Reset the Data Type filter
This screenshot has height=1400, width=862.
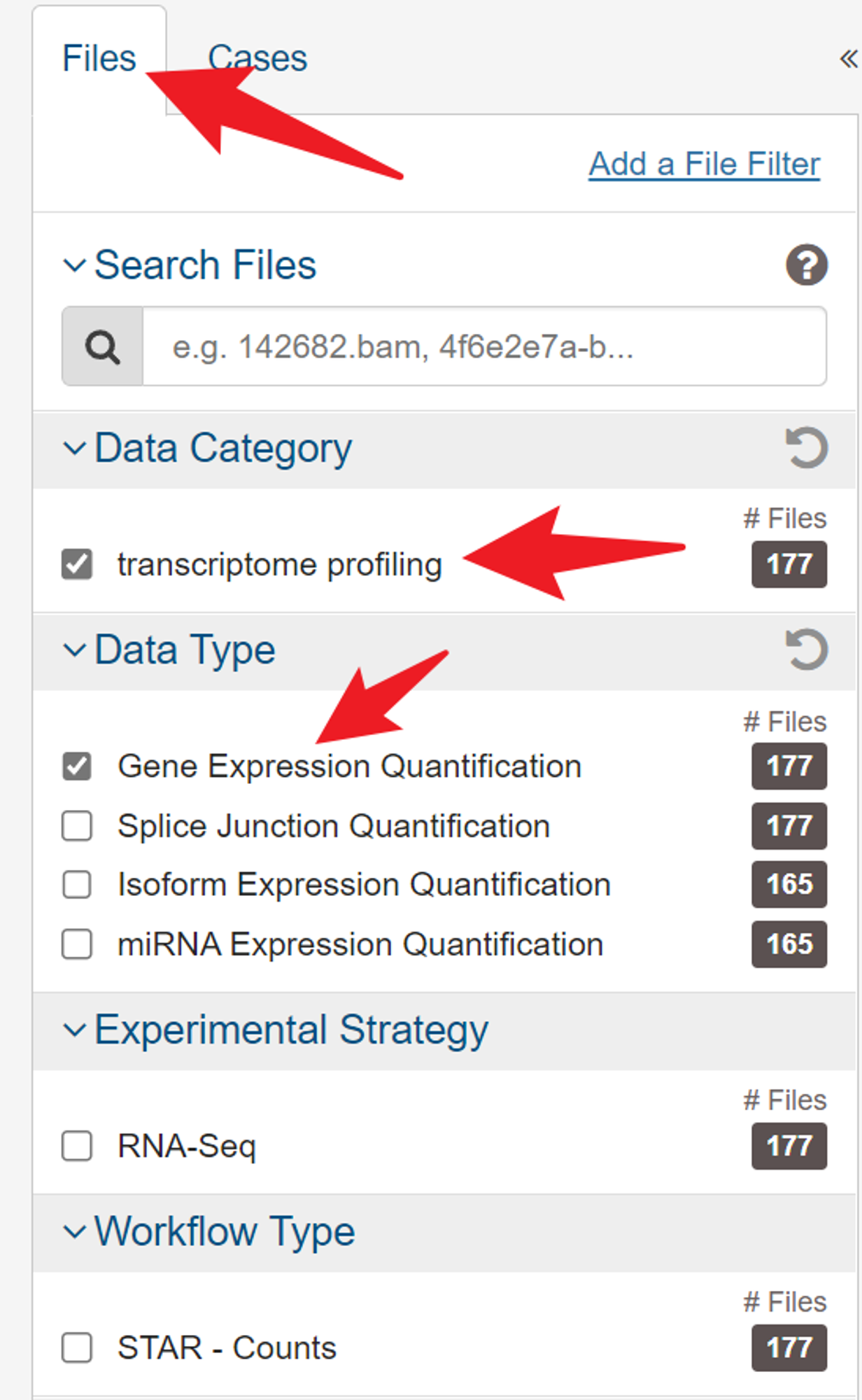tap(807, 650)
